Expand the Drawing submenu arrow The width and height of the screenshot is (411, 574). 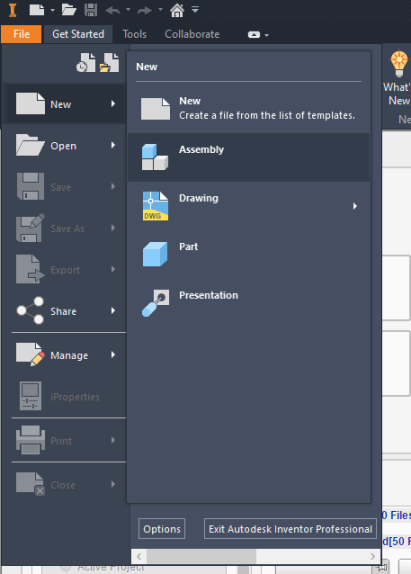(355, 206)
